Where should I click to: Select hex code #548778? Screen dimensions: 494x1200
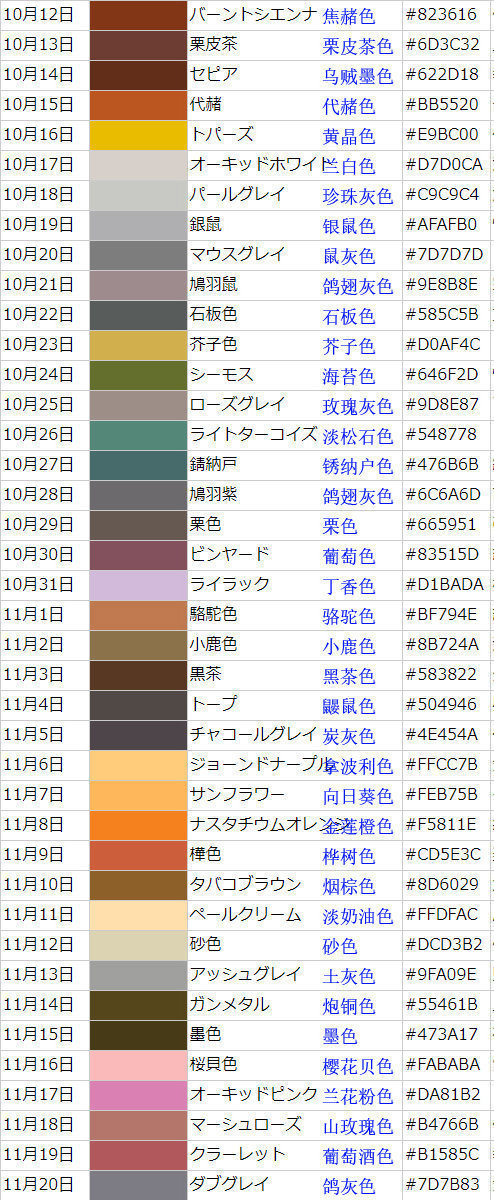441,434
